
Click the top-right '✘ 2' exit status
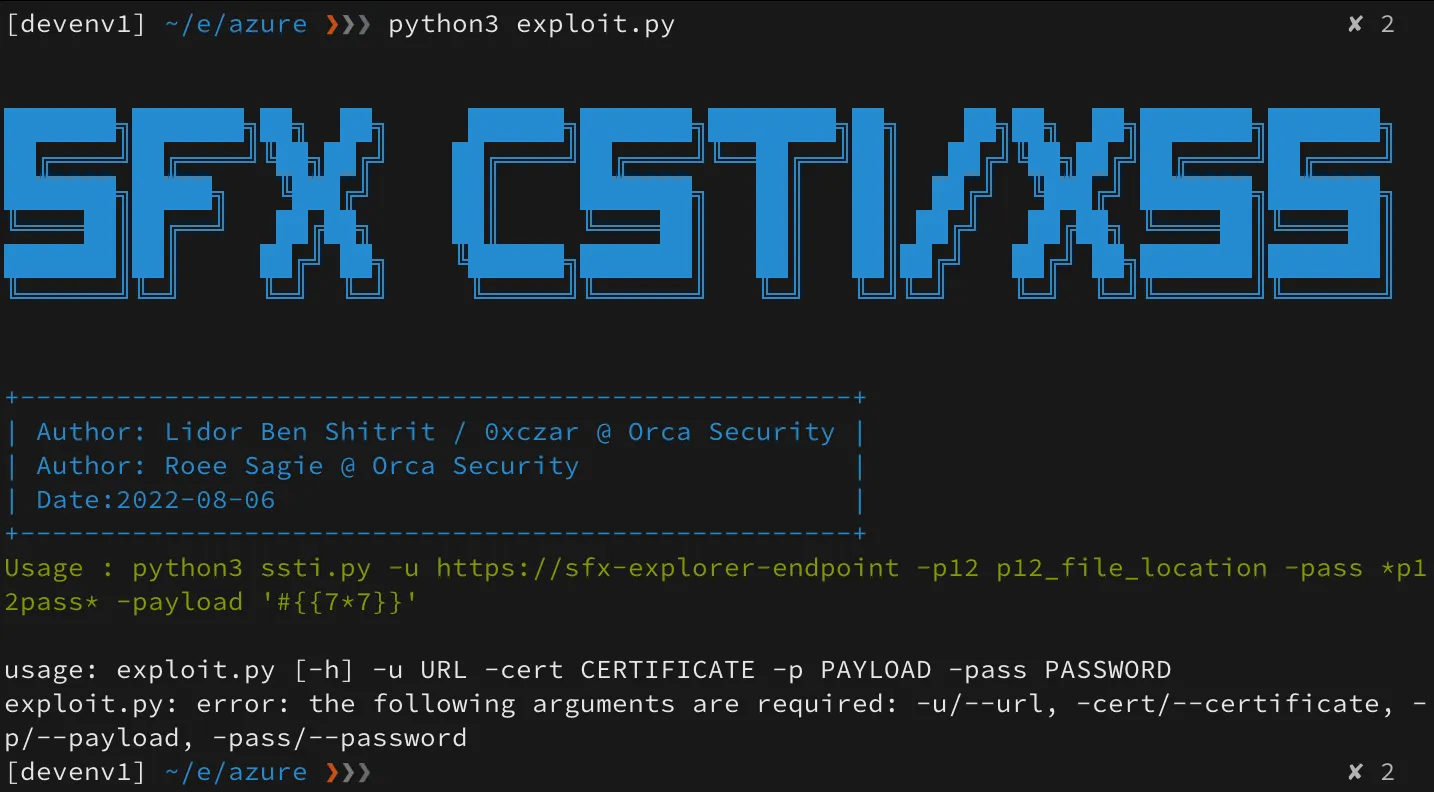pyautogui.click(x=1371, y=25)
